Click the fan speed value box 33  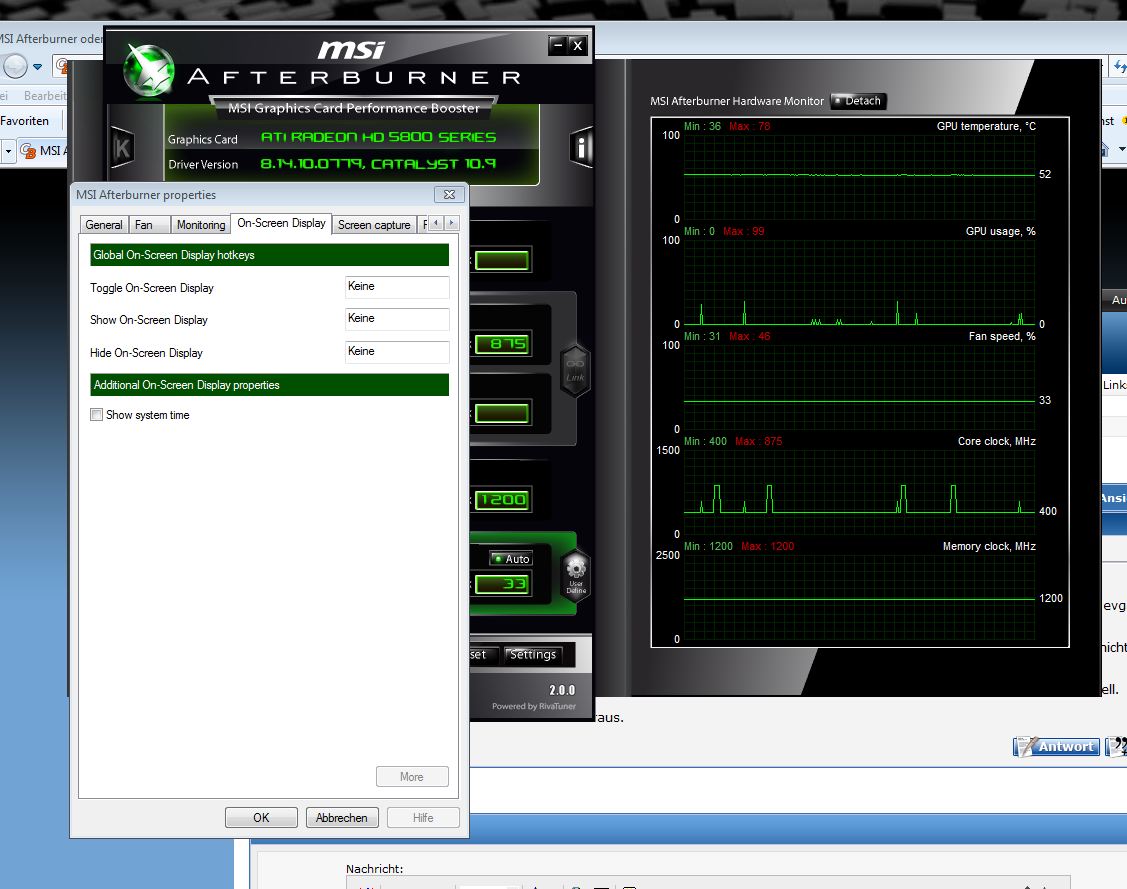[502, 584]
